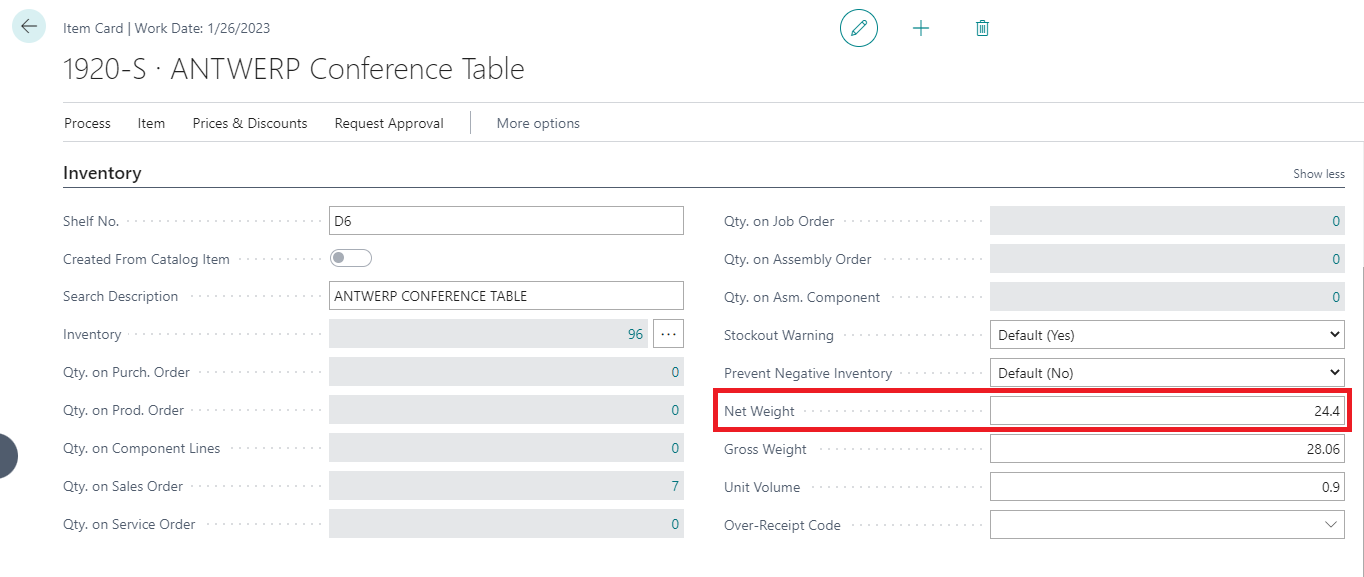Image resolution: width=1364 pixels, height=577 pixels.
Task: Click More options
Action: tap(538, 123)
